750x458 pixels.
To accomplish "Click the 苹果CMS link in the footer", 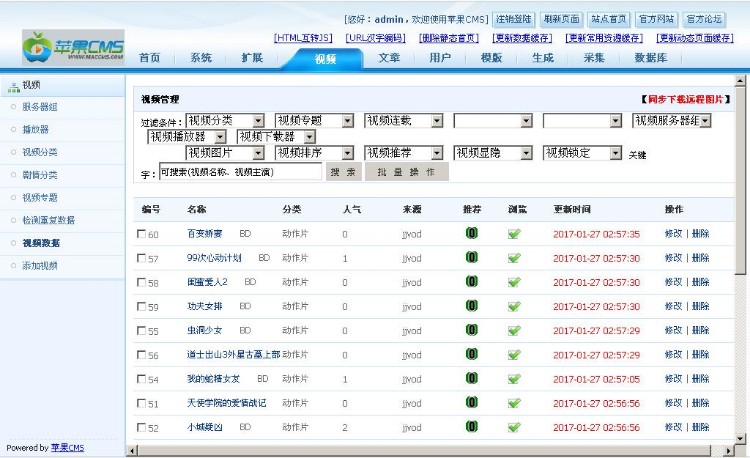I will [67, 448].
